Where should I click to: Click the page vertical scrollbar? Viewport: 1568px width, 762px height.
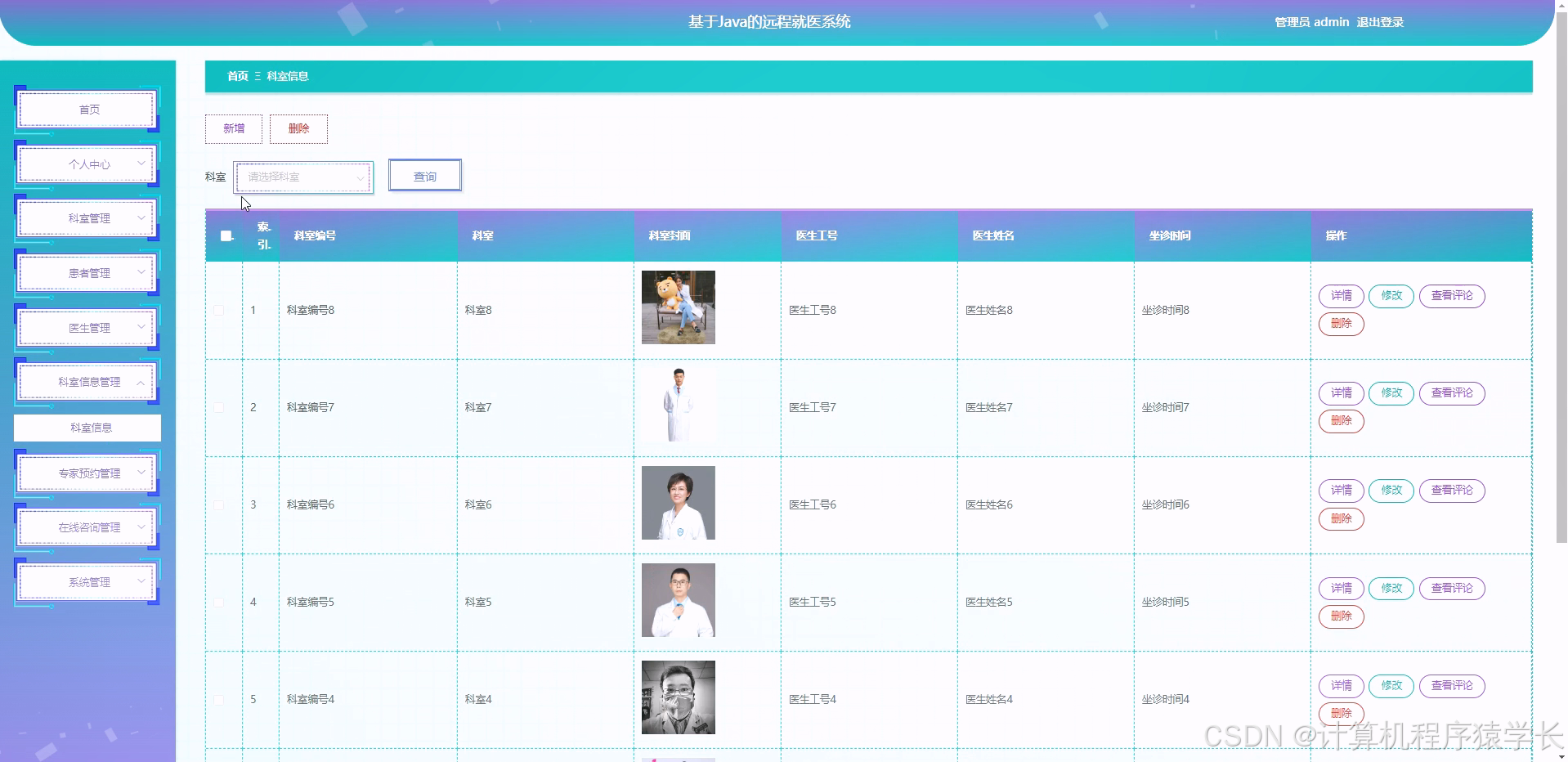(x=1561, y=278)
